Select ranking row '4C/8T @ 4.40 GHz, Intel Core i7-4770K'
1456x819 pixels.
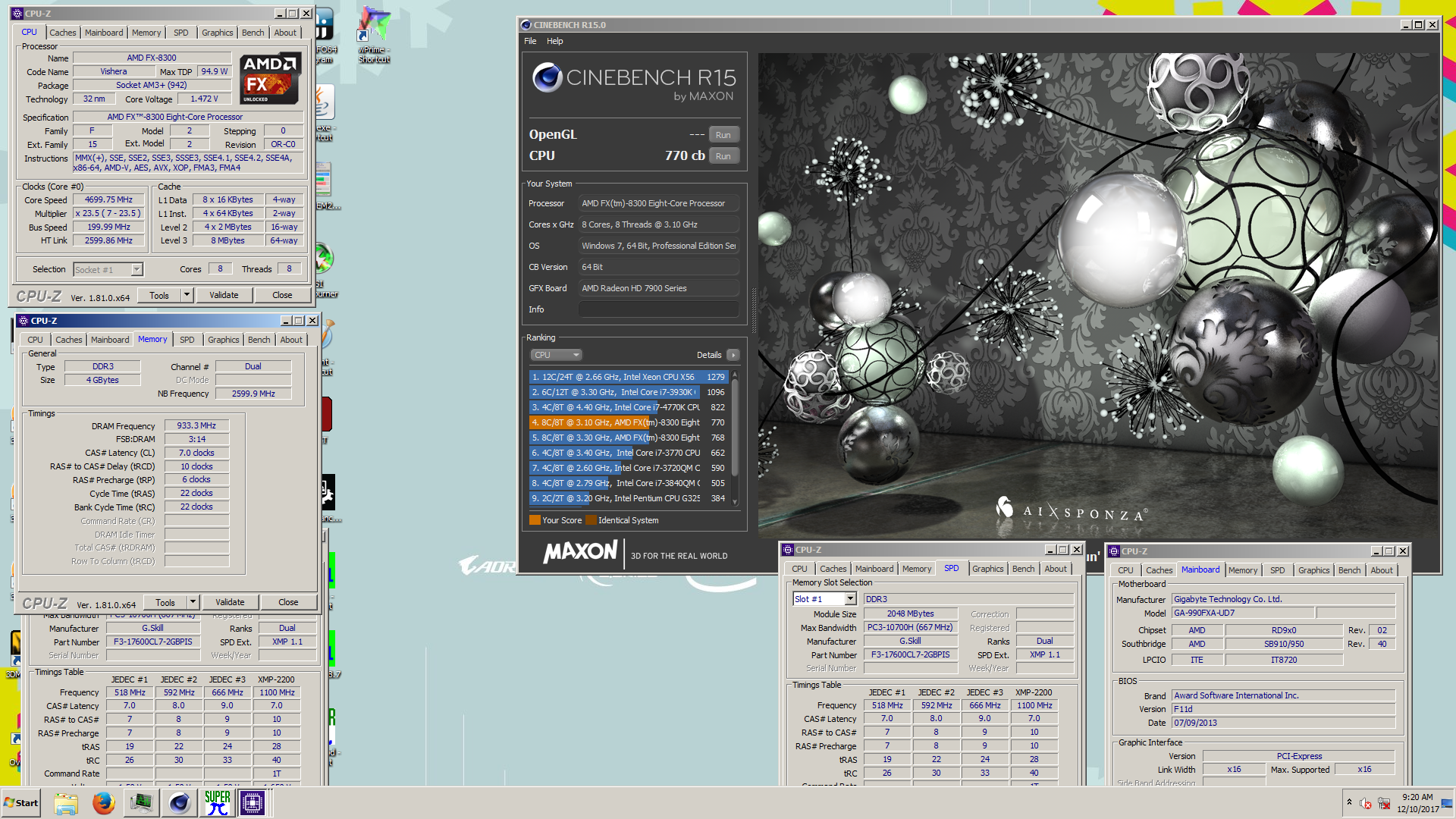pos(629,407)
